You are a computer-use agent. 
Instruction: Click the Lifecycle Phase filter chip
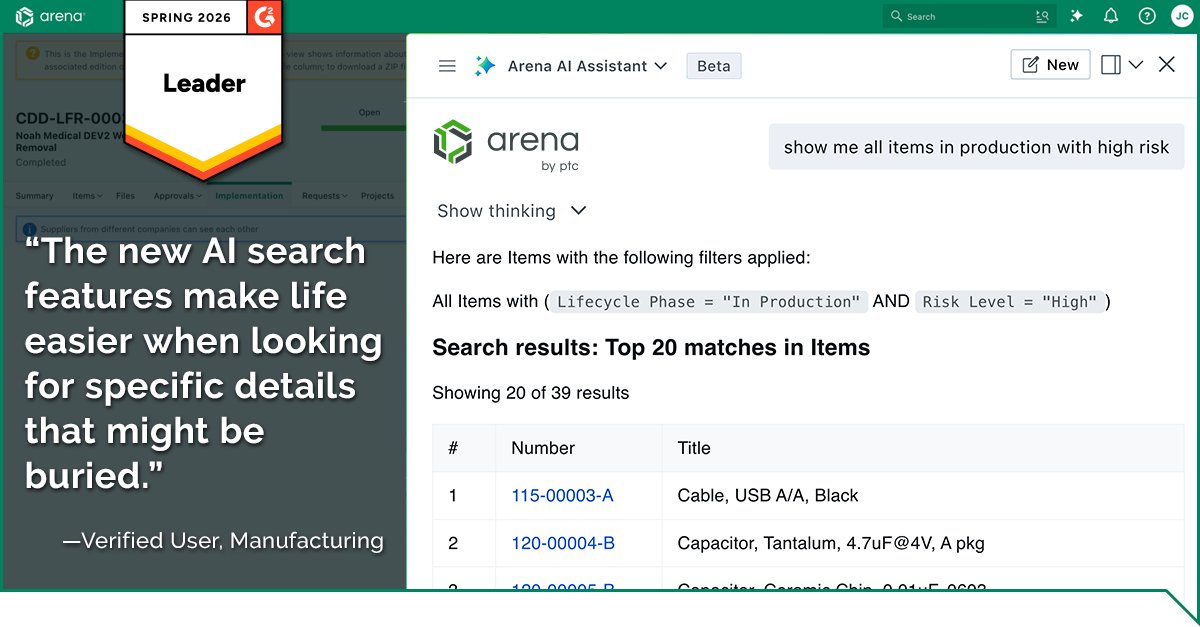coord(708,302)
